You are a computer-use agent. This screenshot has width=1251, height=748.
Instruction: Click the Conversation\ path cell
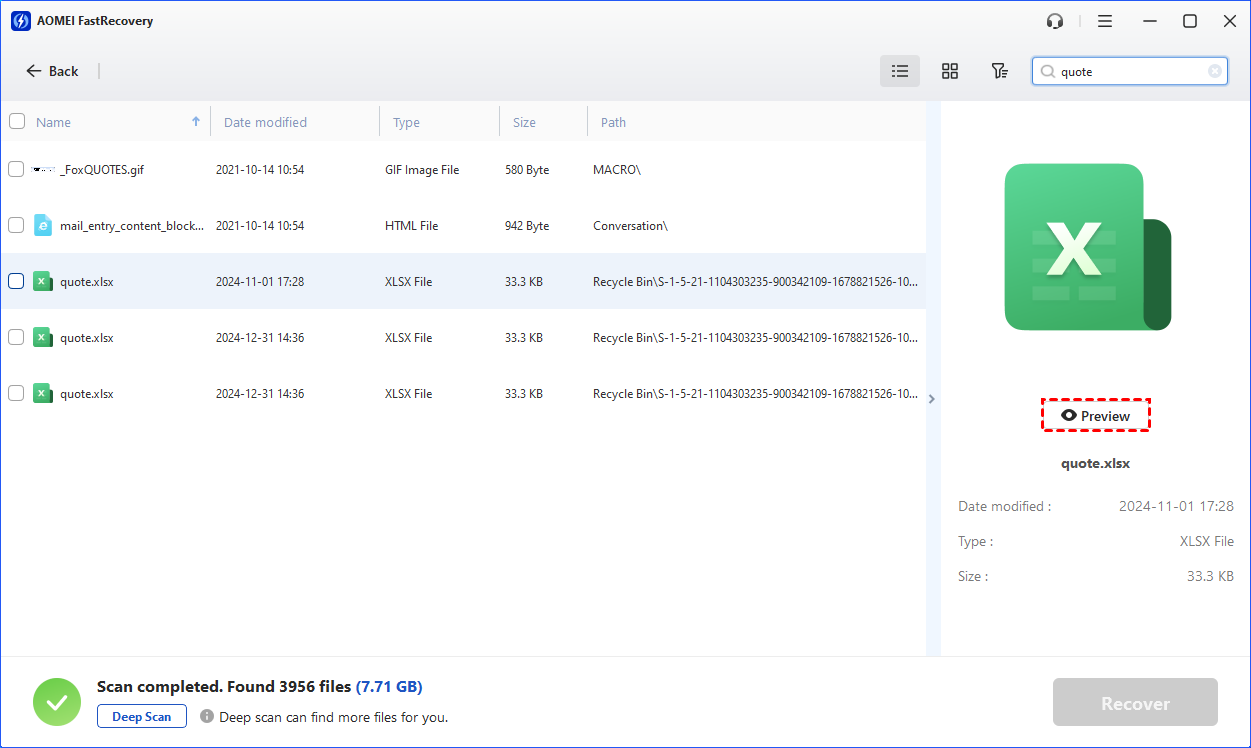pos(630,226)
